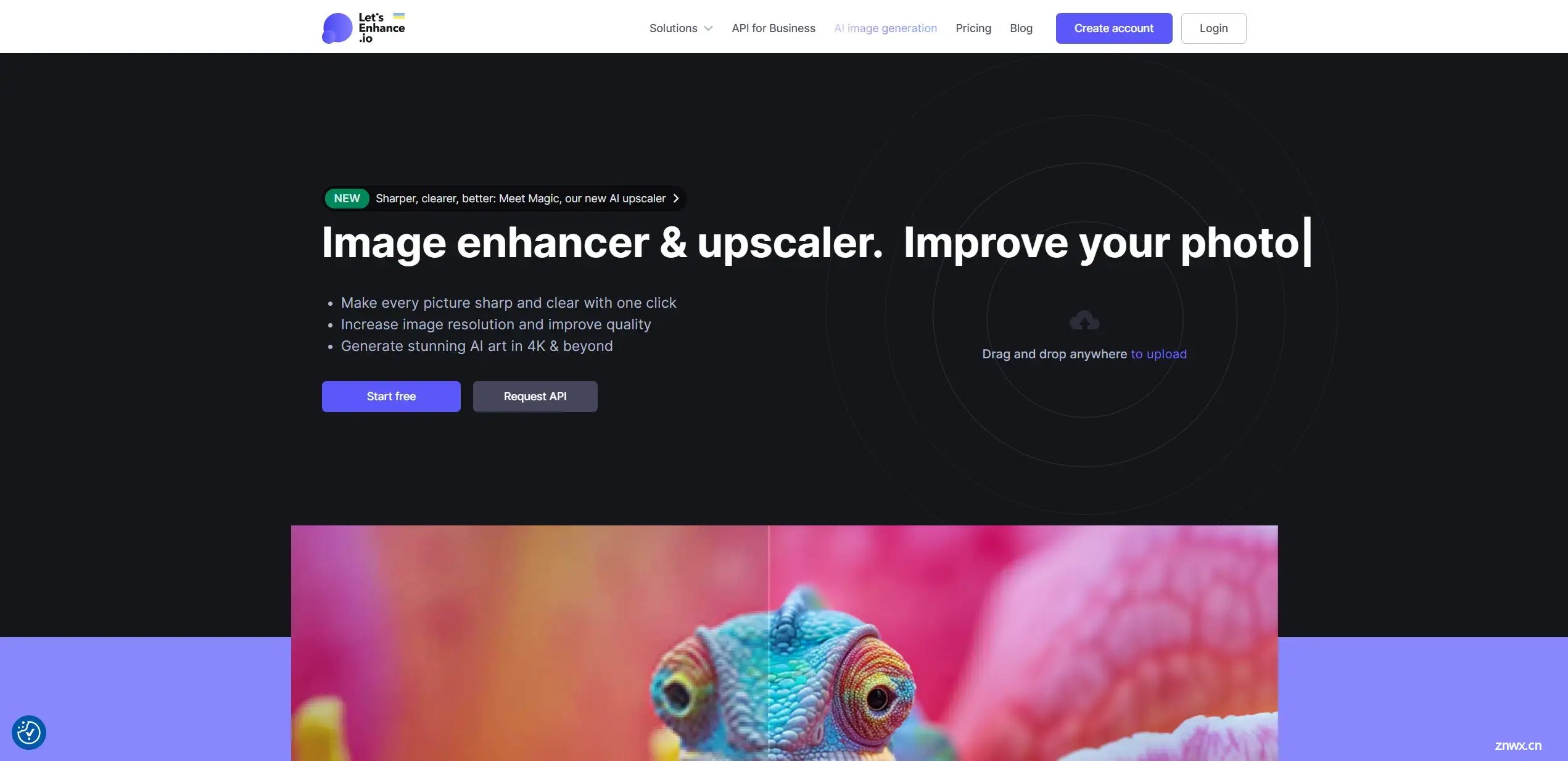Click the Create account call-to-action button

(1114, 28)
